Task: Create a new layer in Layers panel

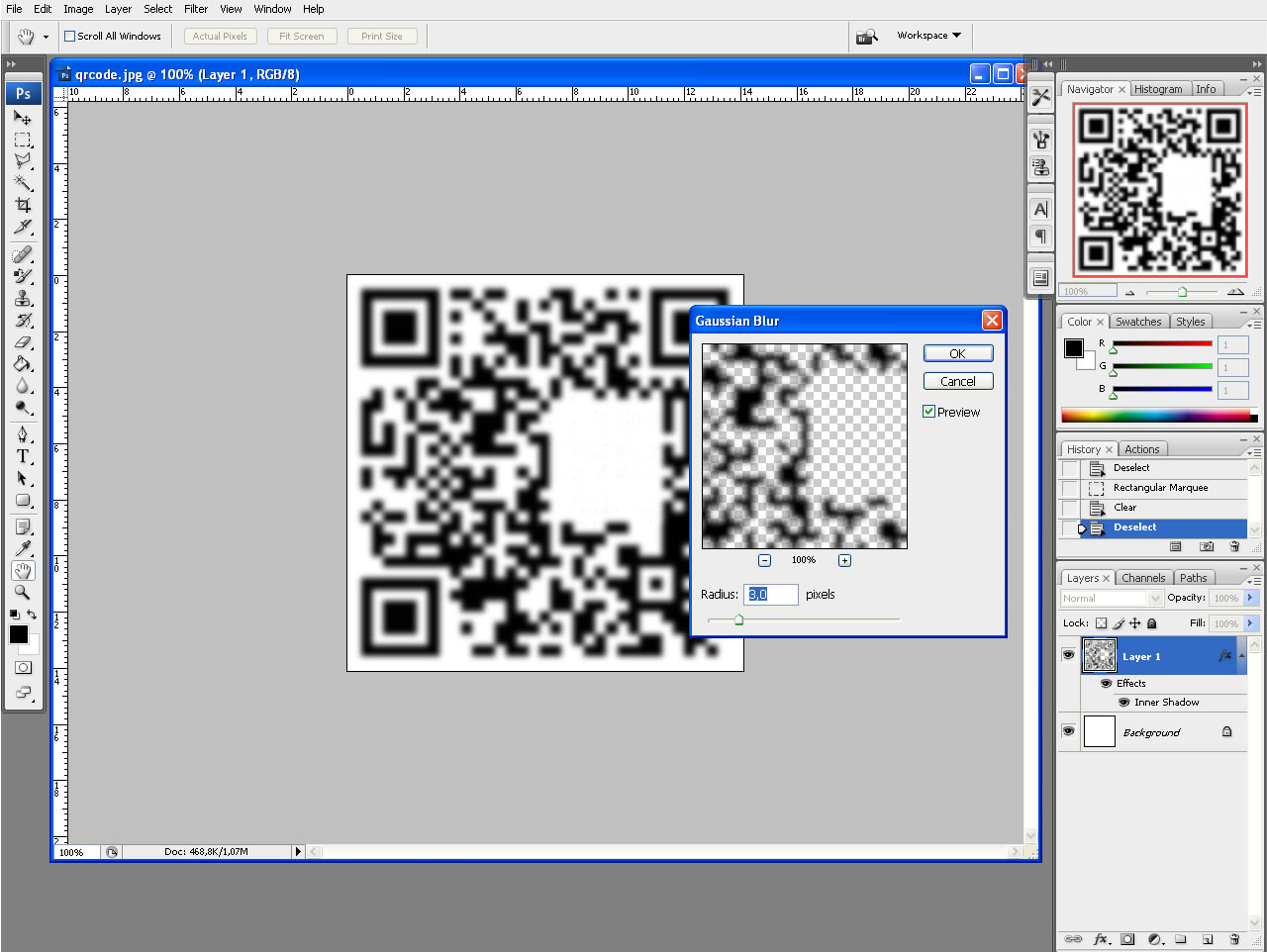Action: (1208, 939)
